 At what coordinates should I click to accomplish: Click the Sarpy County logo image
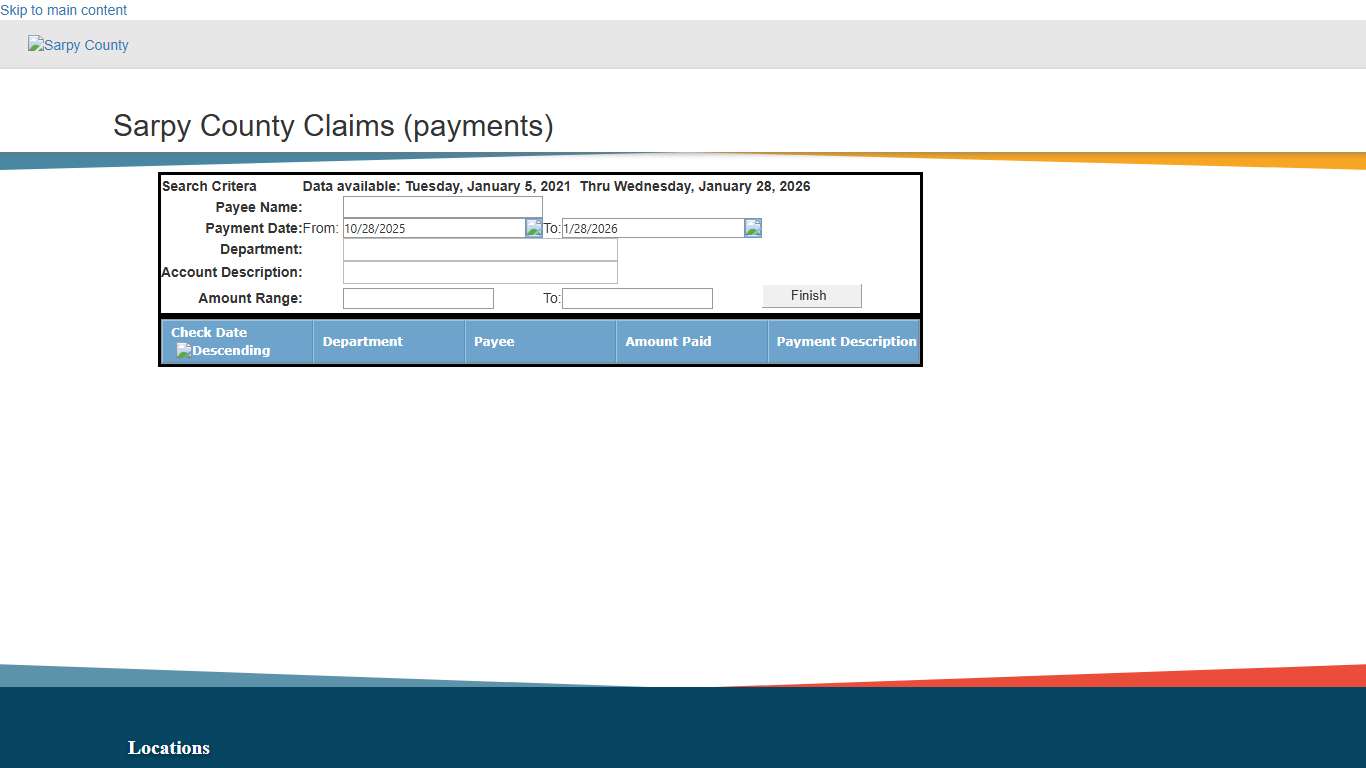pyautogui.click(x=78, y=44)
